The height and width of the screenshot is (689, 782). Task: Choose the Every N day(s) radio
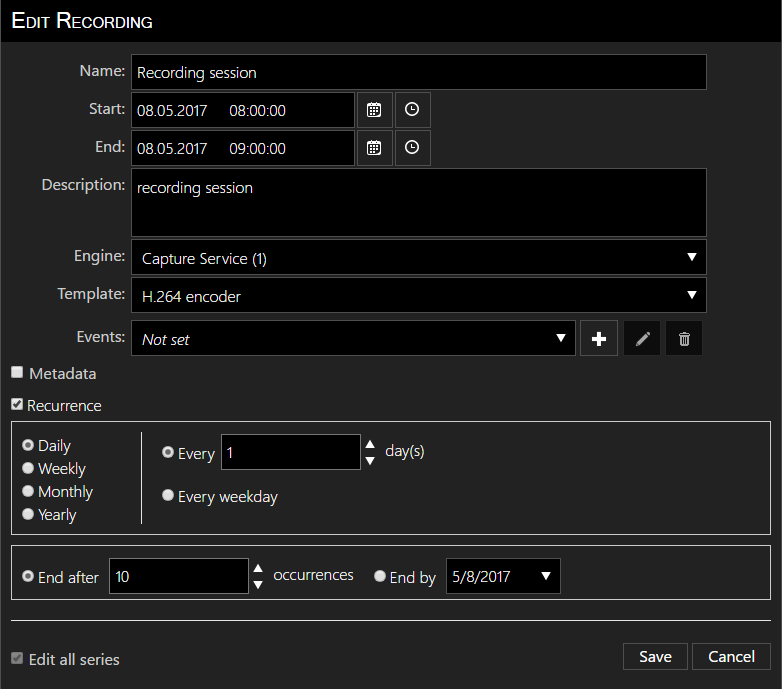pyautogui.click(x=168, y=452)
